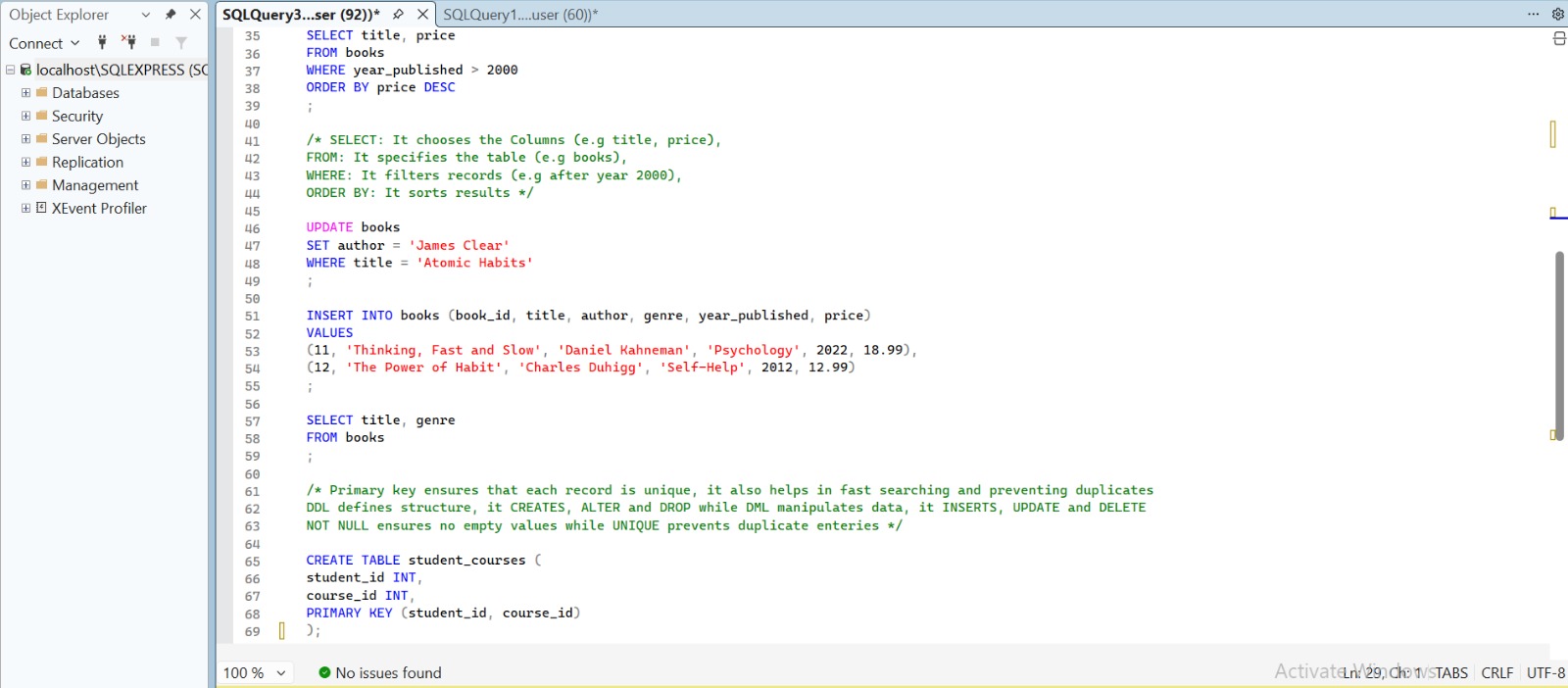Switch to the SQLQuery1 (60) tab
This screenshot has height=688, width=1568.
(520, 15)
